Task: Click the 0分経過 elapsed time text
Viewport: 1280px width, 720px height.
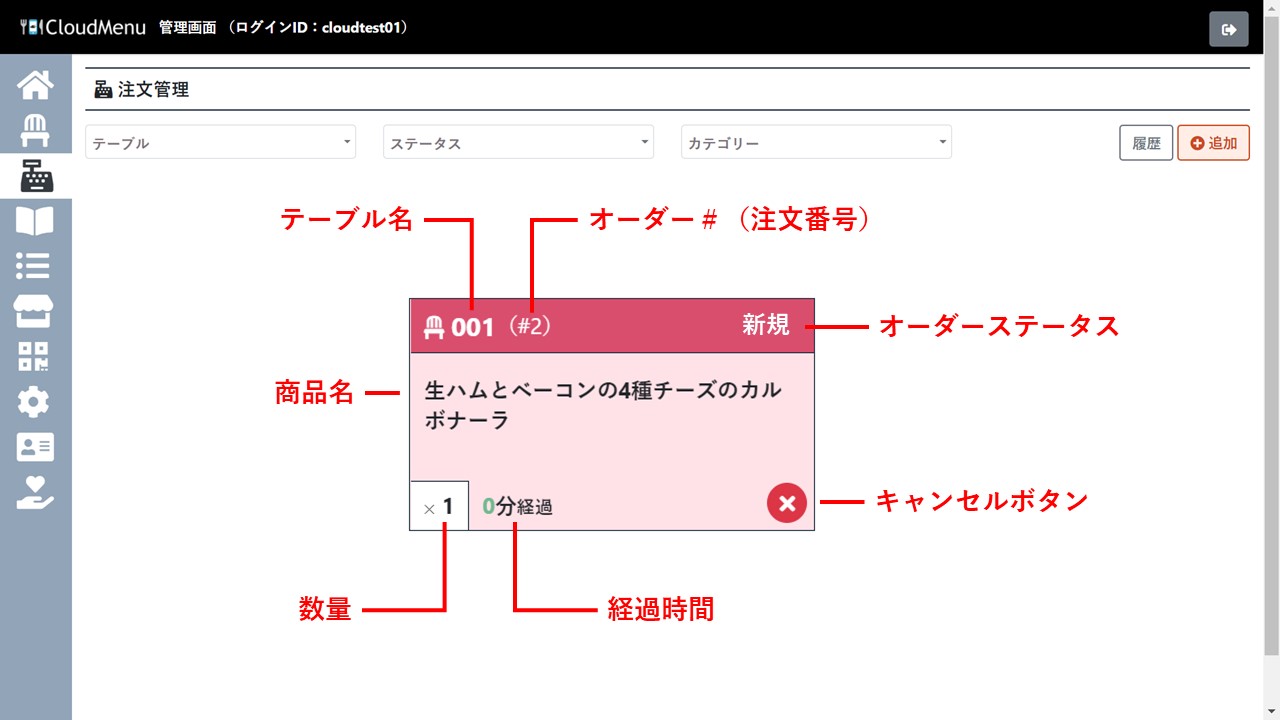Action: point(517,507)
